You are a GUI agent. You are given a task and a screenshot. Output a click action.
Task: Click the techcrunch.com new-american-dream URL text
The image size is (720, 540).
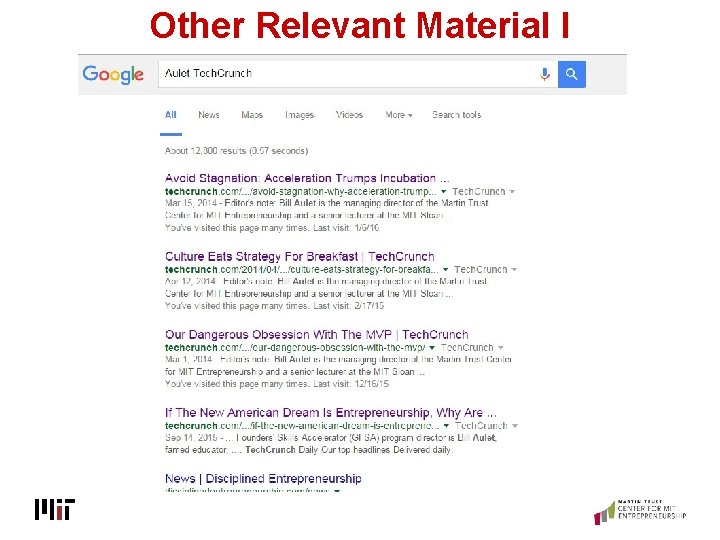coord(302,426)
